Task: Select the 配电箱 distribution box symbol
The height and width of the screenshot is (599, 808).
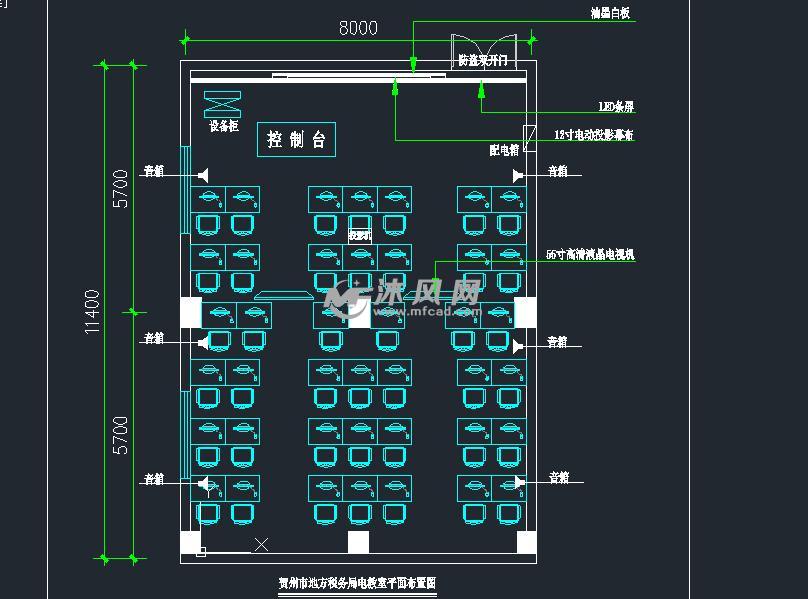Action: click(529, 137)
